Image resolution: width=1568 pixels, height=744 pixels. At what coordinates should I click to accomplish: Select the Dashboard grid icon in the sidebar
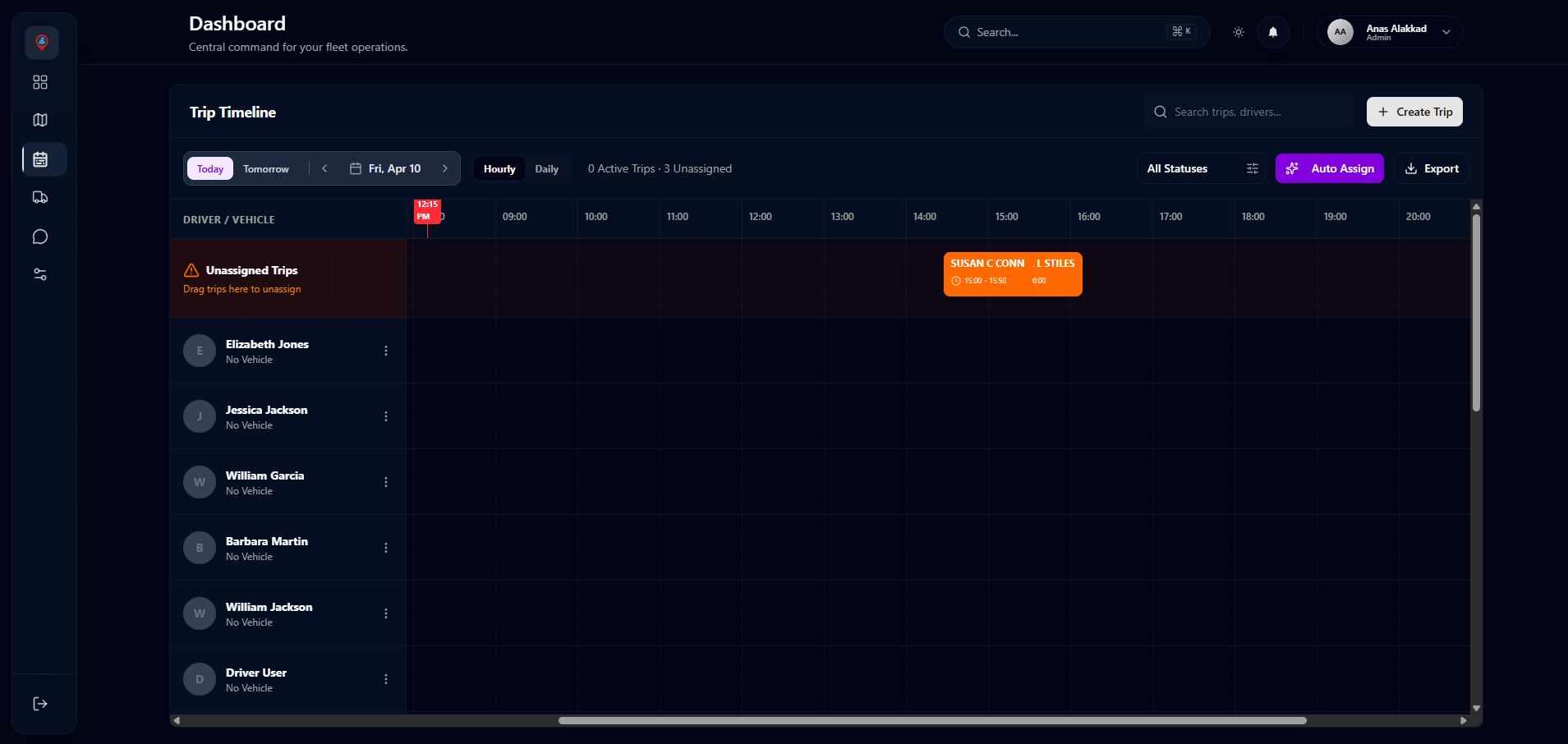[39, 82]
